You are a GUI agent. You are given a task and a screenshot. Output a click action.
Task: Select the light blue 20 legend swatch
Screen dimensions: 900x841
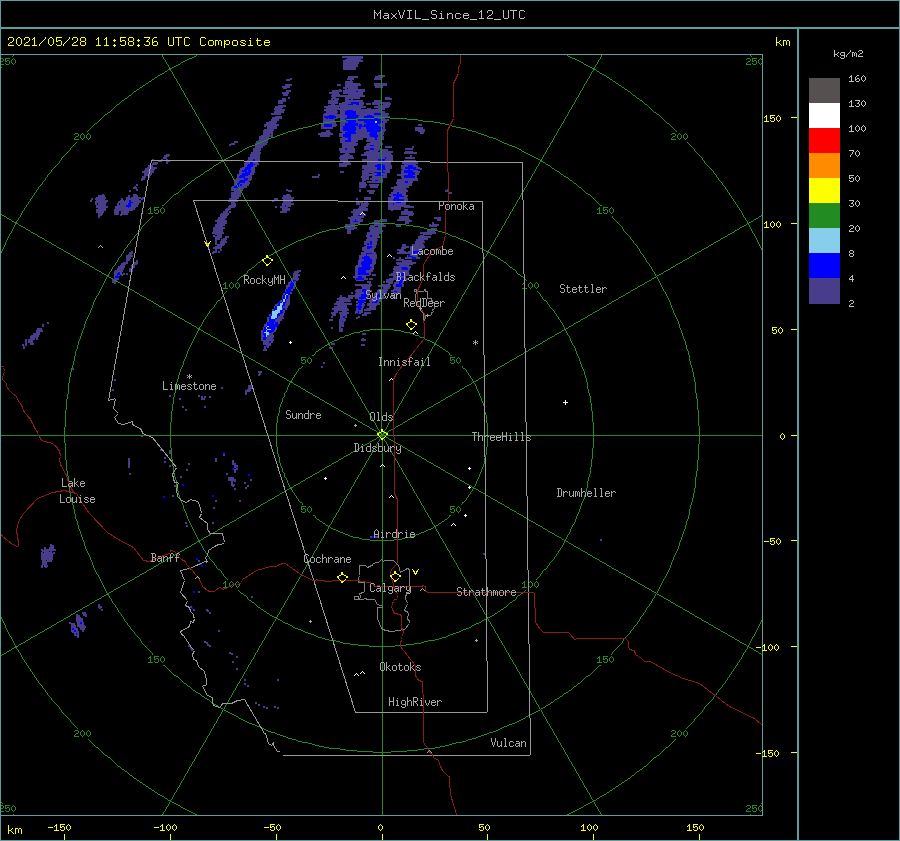point(824,241)
